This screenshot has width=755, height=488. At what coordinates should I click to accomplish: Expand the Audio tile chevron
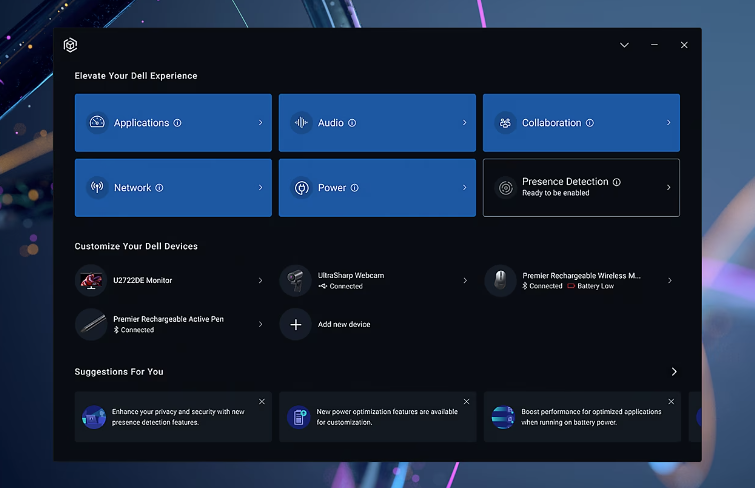[465, 123]
